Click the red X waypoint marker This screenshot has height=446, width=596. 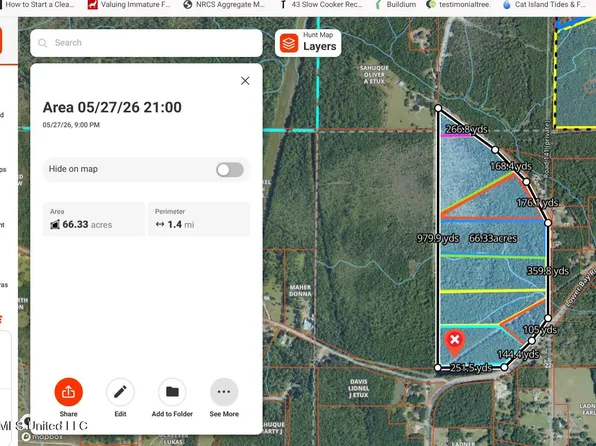tap(455, 343)
